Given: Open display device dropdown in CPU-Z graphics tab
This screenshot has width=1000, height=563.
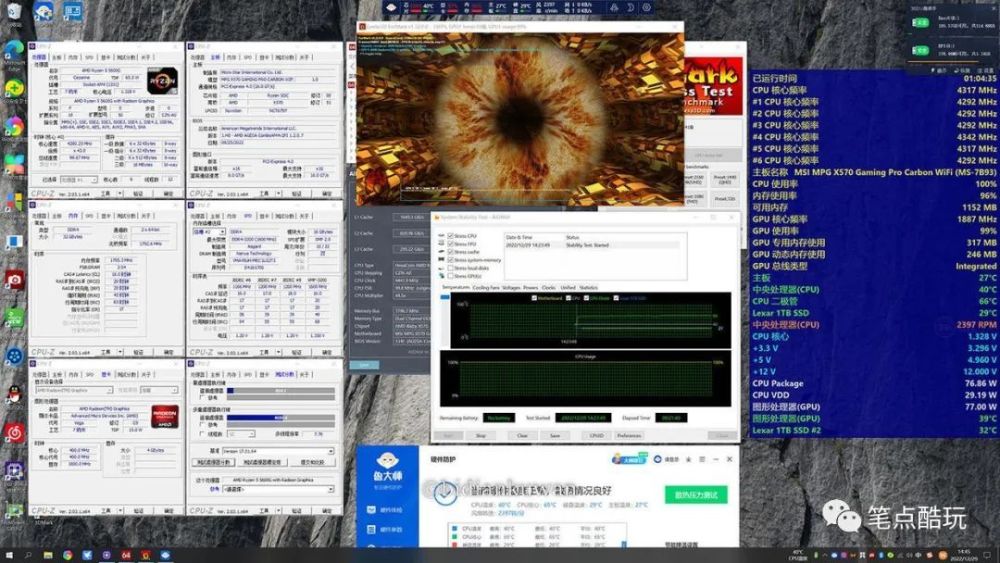Looking at the screenshot, I should click(x=74, y=390).
